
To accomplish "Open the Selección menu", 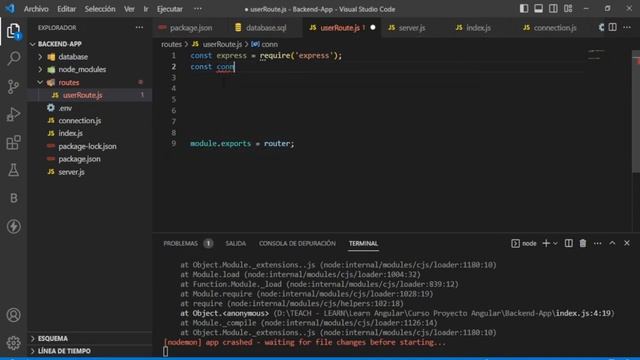I will coord(100,9).
